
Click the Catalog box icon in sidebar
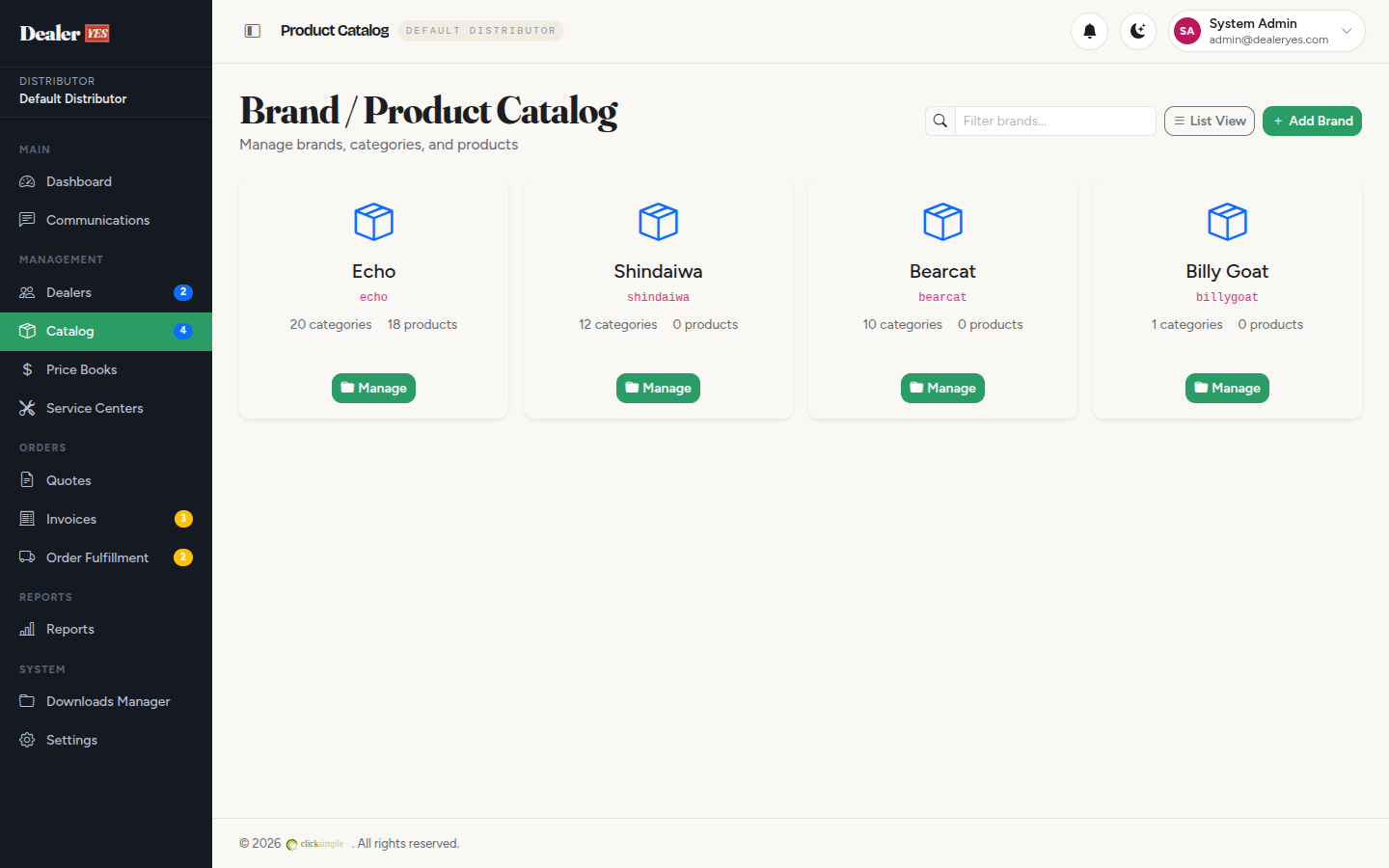[27, 331]
